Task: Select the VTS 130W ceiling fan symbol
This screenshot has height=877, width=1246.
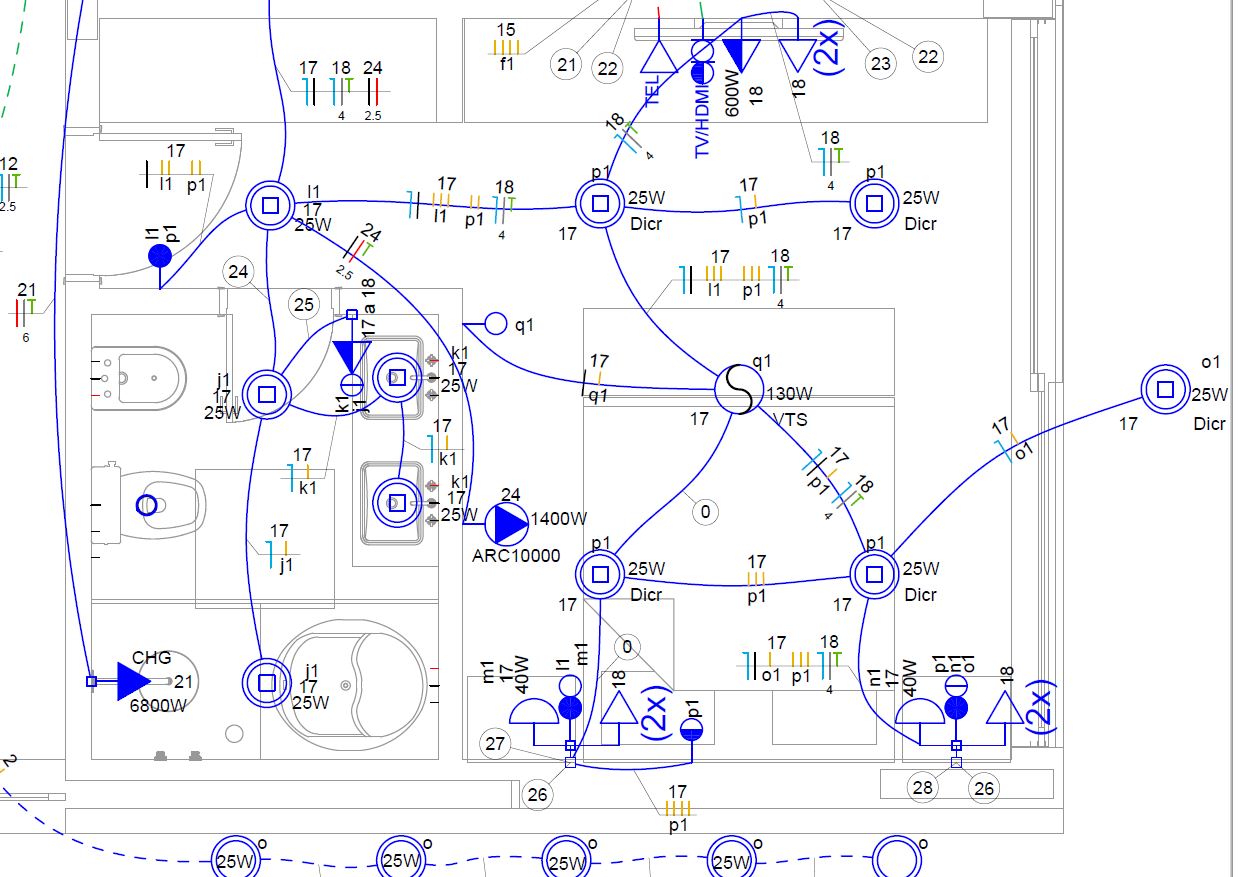Action: 738,389
